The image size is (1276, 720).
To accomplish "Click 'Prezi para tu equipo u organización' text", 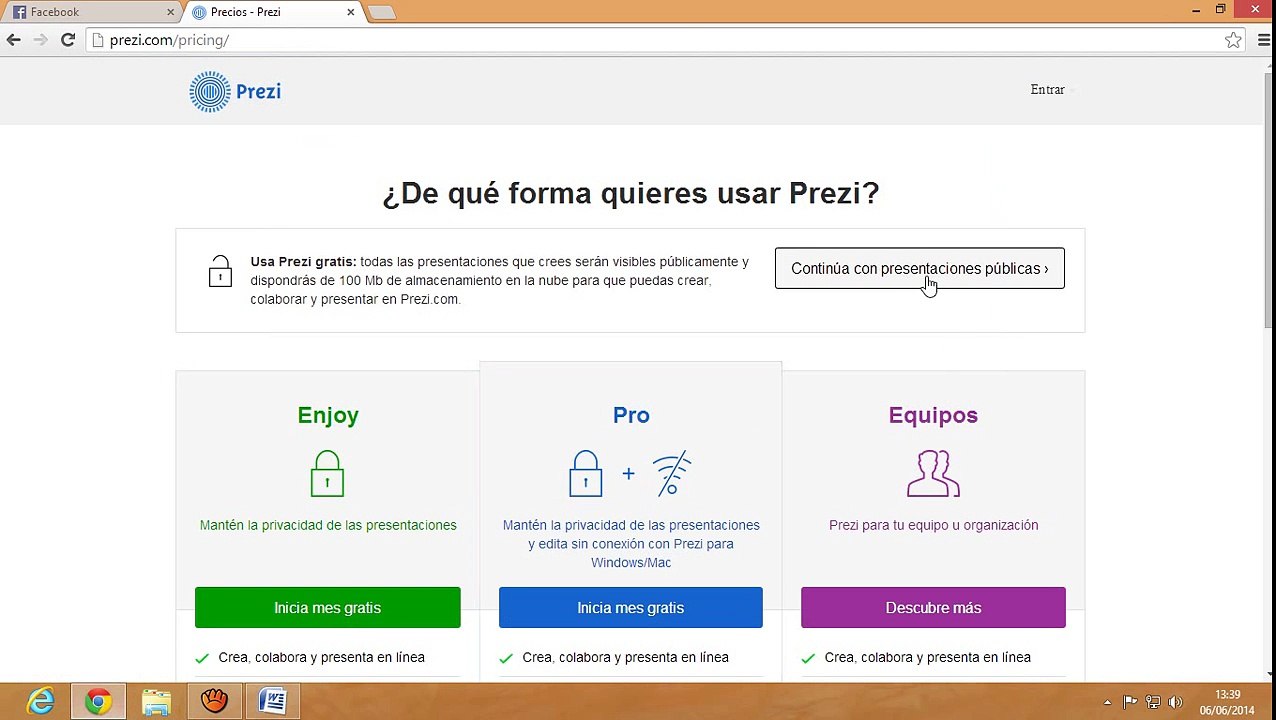I will pos(933,525).
